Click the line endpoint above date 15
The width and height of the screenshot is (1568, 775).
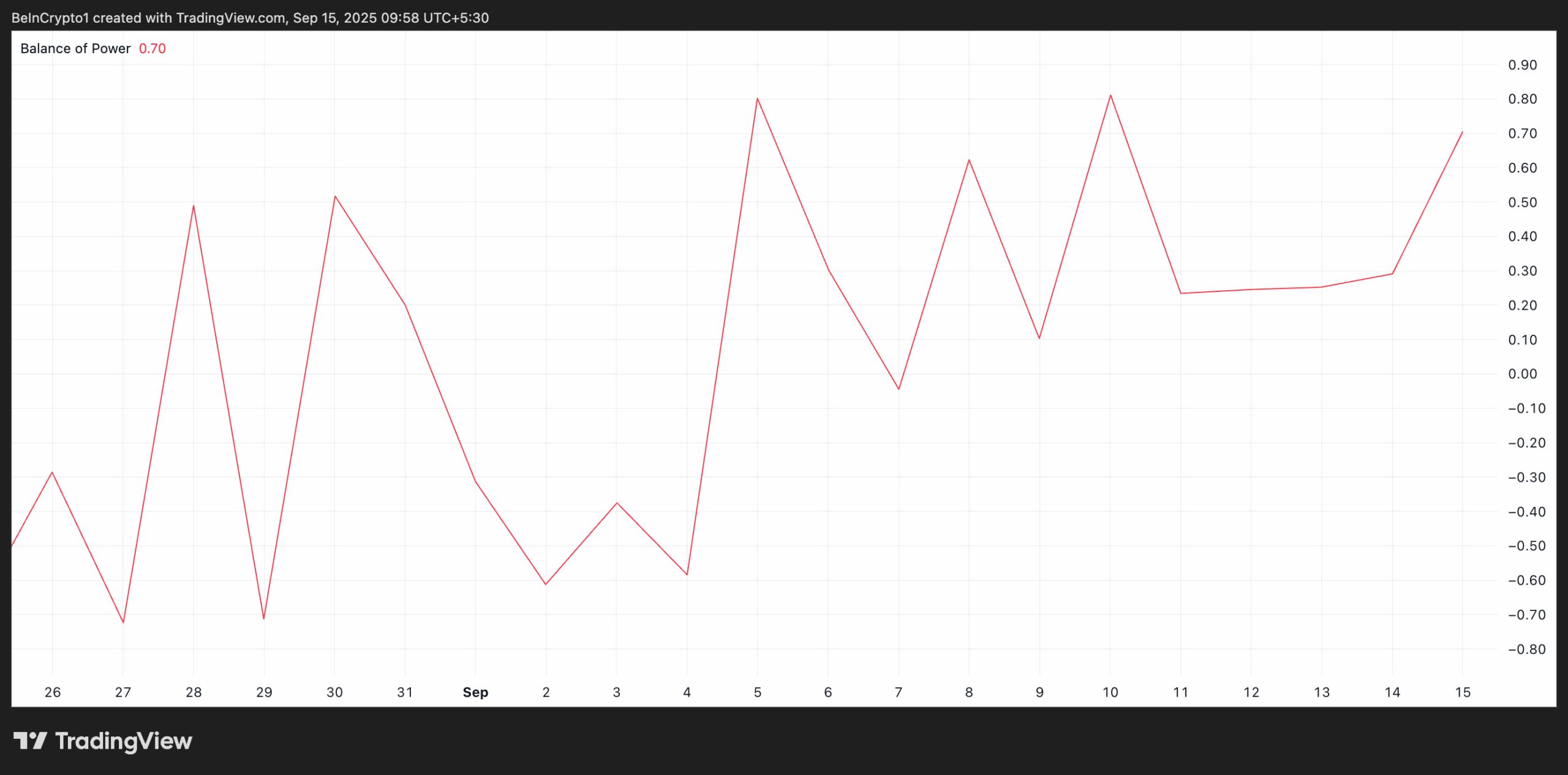click(1463, 132)
